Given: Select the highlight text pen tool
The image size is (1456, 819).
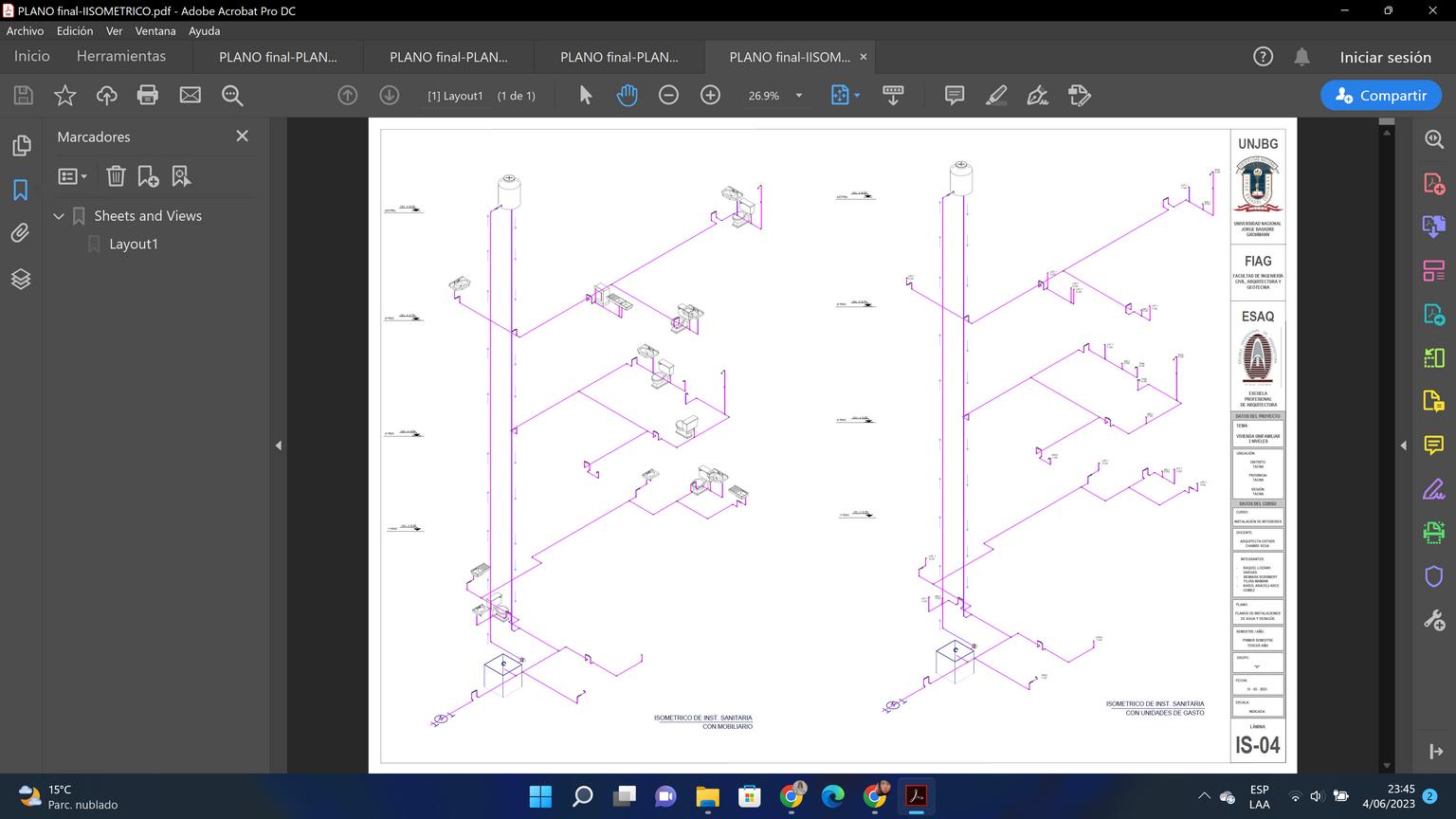Looking at the screenshot, I should pos(996,95).
